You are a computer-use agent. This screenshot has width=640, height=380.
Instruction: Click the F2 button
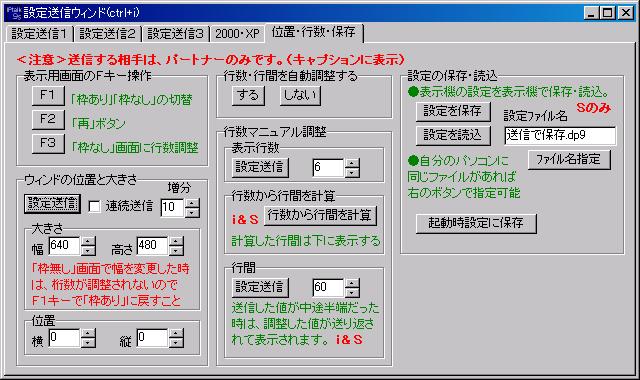click(48, 120)
